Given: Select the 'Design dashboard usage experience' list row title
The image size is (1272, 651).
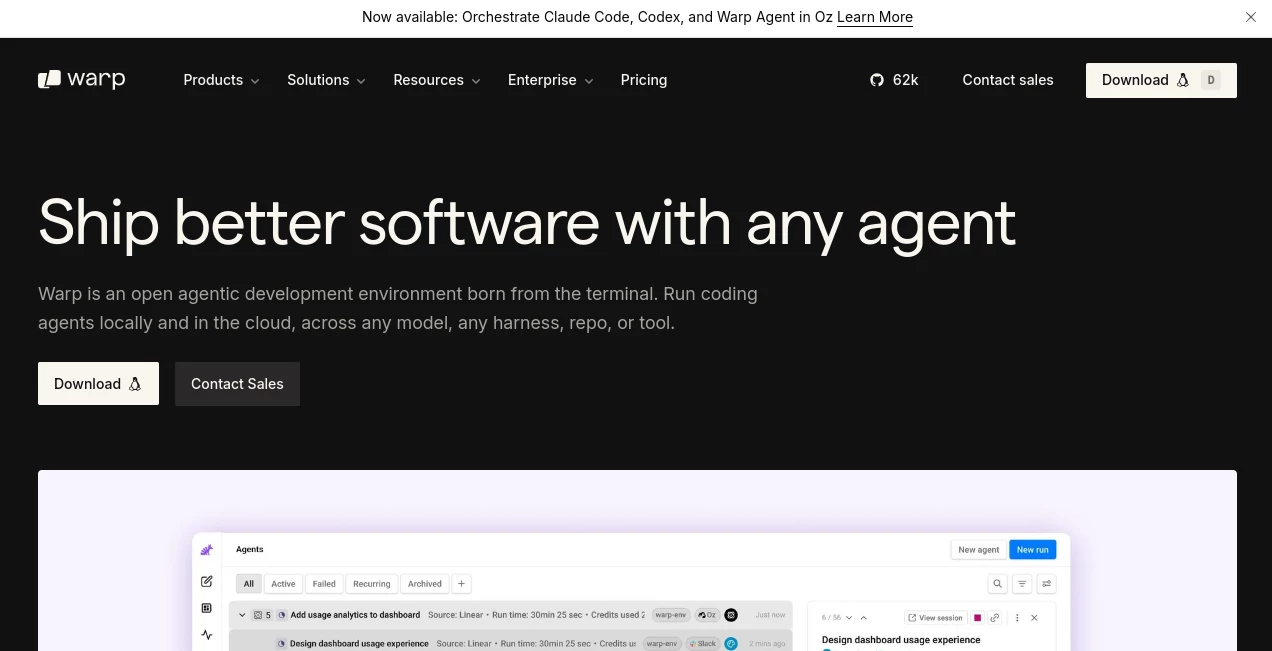Looking at the screenshot, I should pyautogui.click(x=359, y=644).
